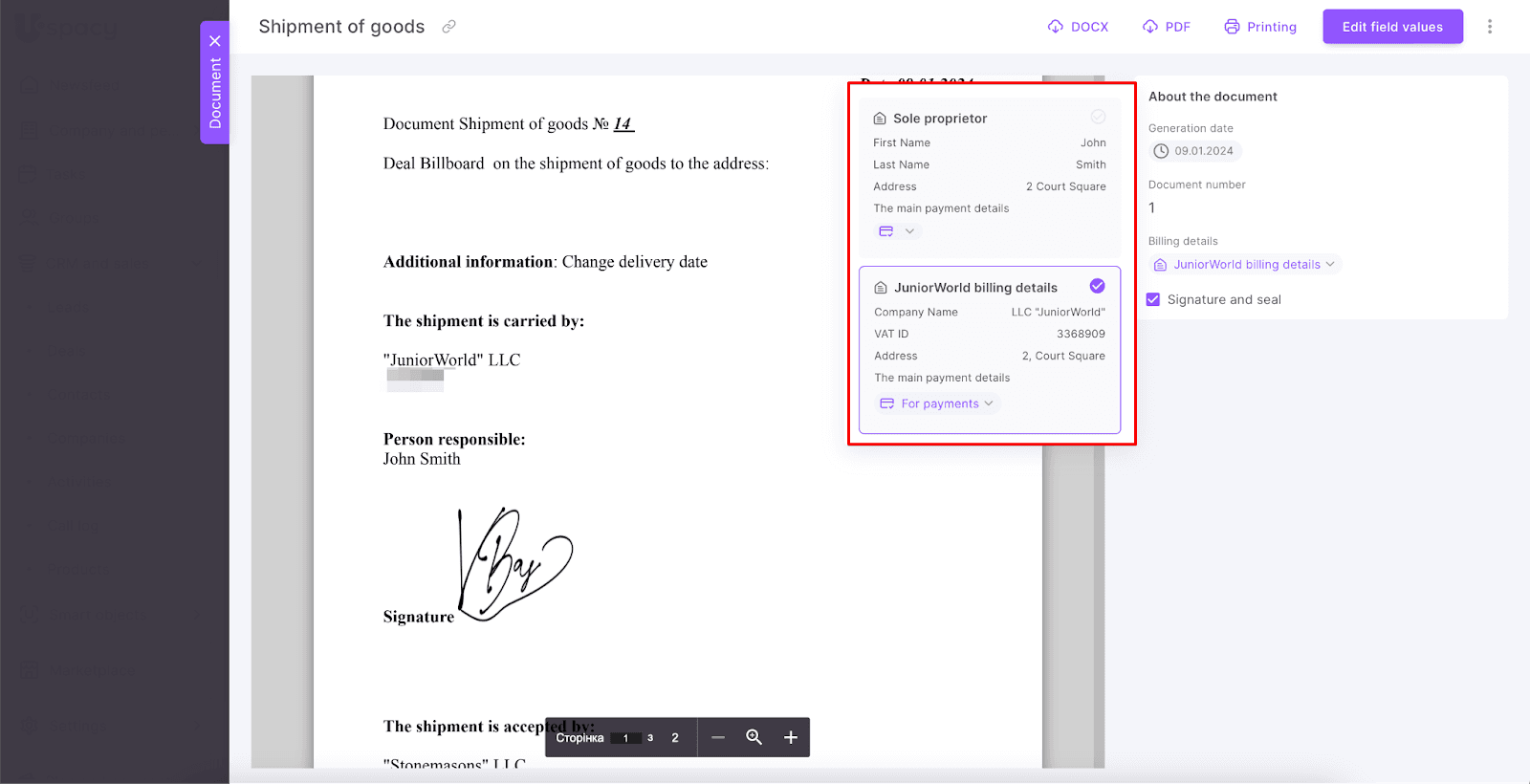Viewport: 1530px width, 784px height.
Task: Download the document as DOCX
Action: coord(1078,27)
